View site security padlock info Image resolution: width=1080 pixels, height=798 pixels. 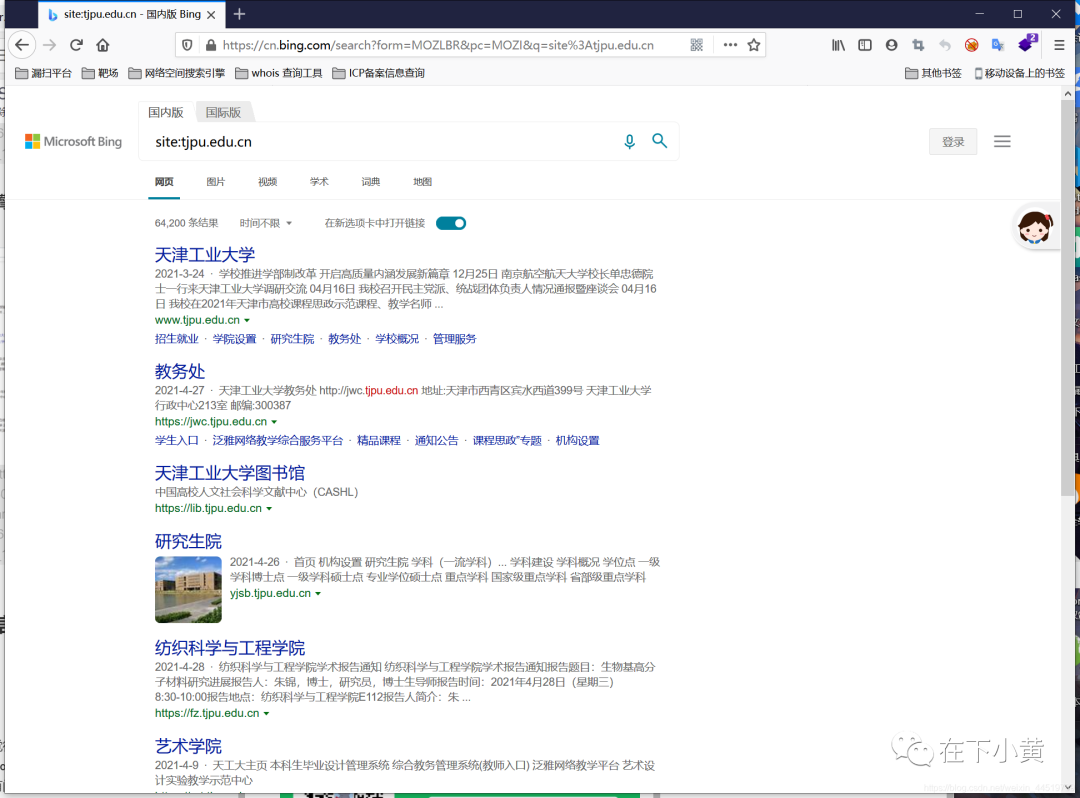[x=211, y=45]
